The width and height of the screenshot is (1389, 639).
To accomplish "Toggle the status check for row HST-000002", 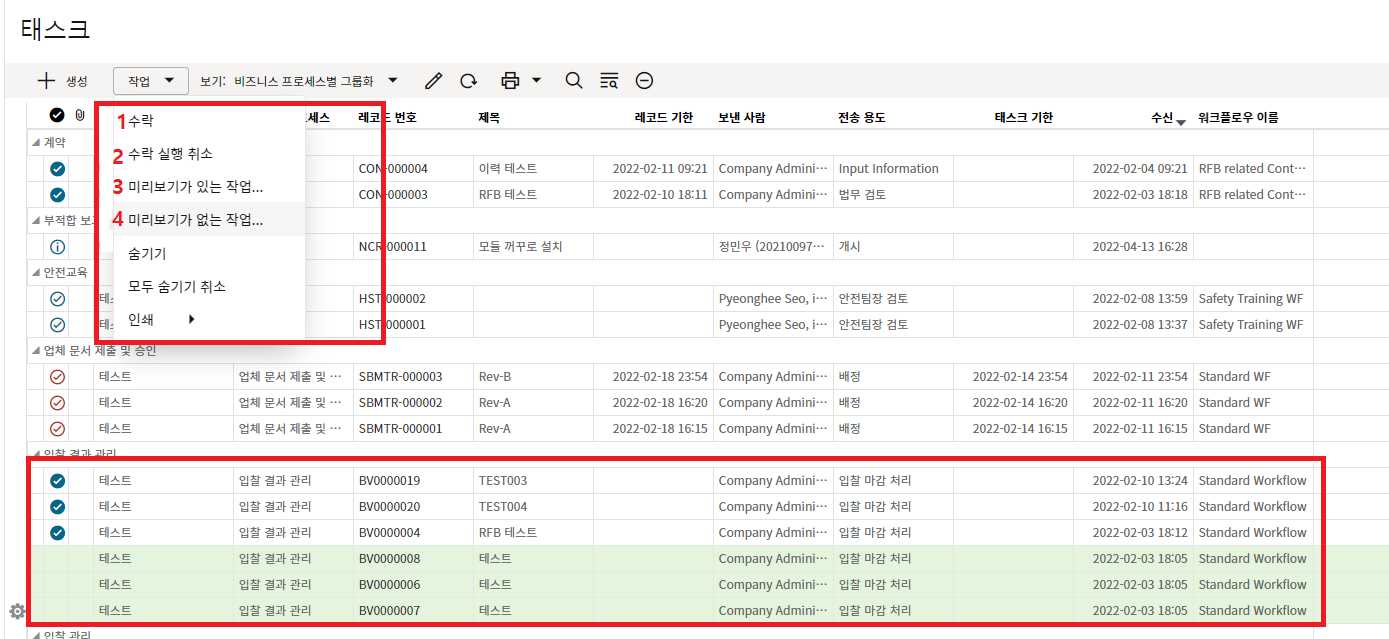I will 57,299.
